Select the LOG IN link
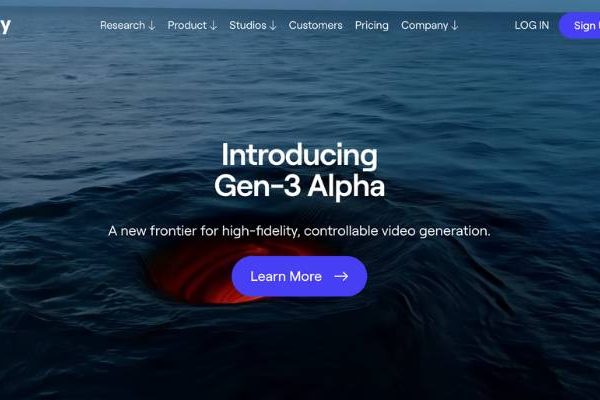Viewport: 600px width, 400px height. pyautogui.click(x=532, y=25)
